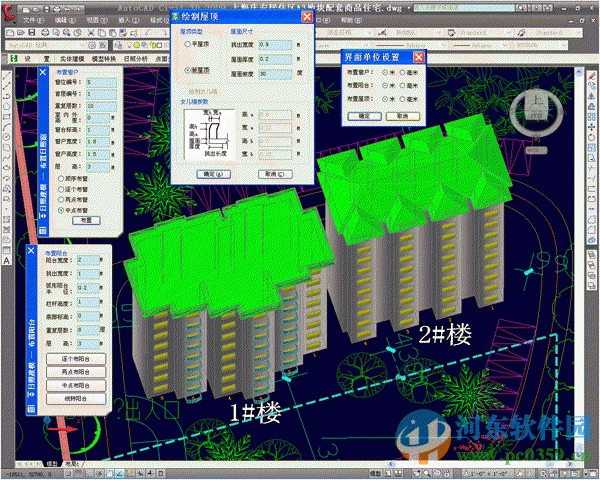
Task: Select the Spline tool in the draw toolbar
Action: pyautogui.click(x=7, y=157)
